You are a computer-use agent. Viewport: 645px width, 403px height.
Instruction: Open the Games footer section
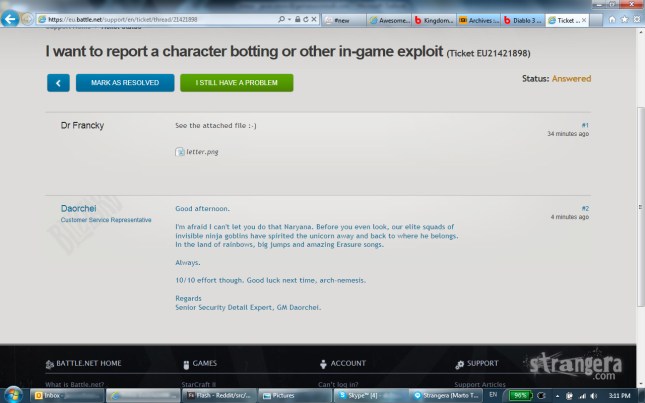[x=205, y=363]
